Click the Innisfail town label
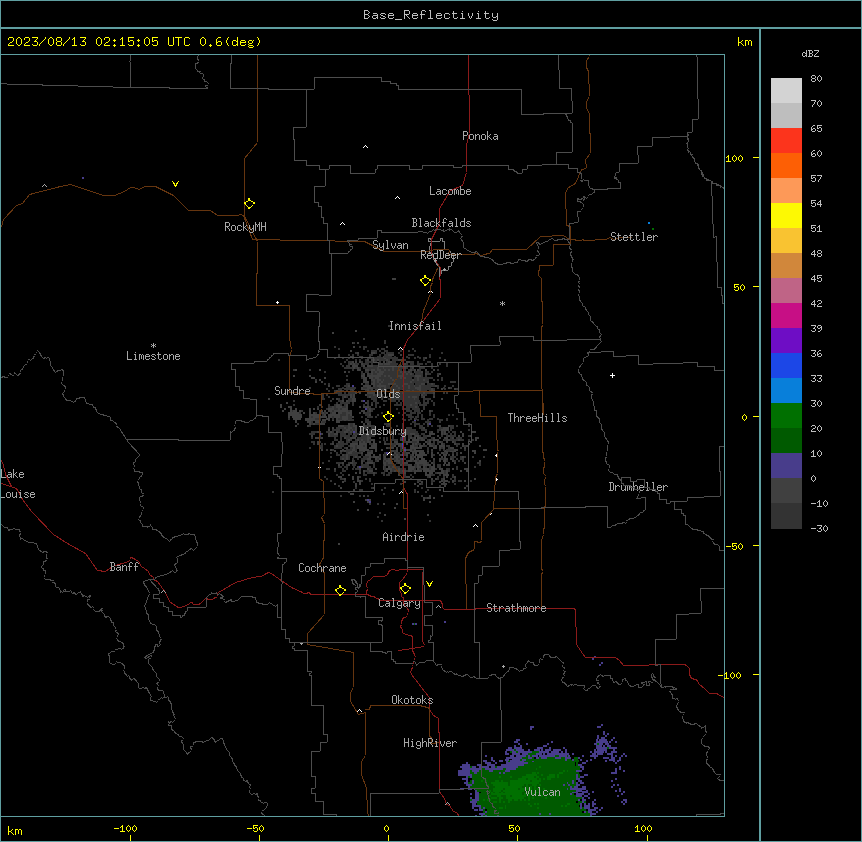 (415, 326)
